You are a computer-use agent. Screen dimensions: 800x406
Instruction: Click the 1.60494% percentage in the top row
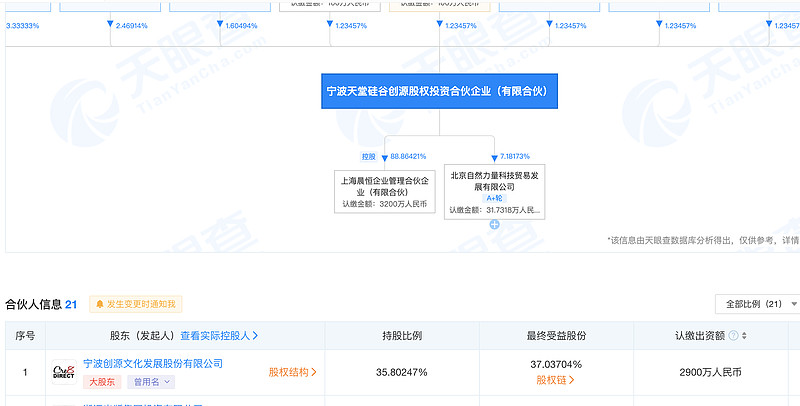241,26
